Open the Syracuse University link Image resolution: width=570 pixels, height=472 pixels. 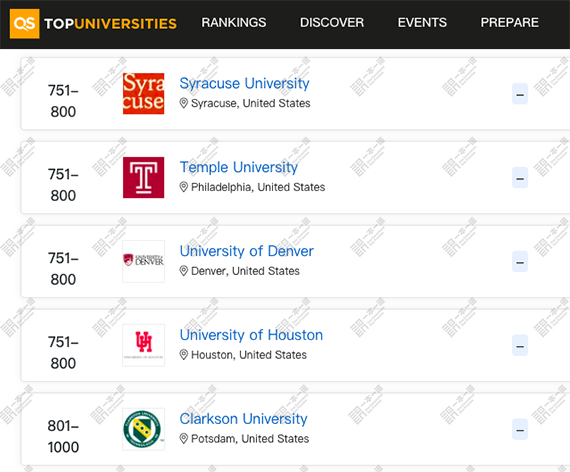(x=244, y=83)
